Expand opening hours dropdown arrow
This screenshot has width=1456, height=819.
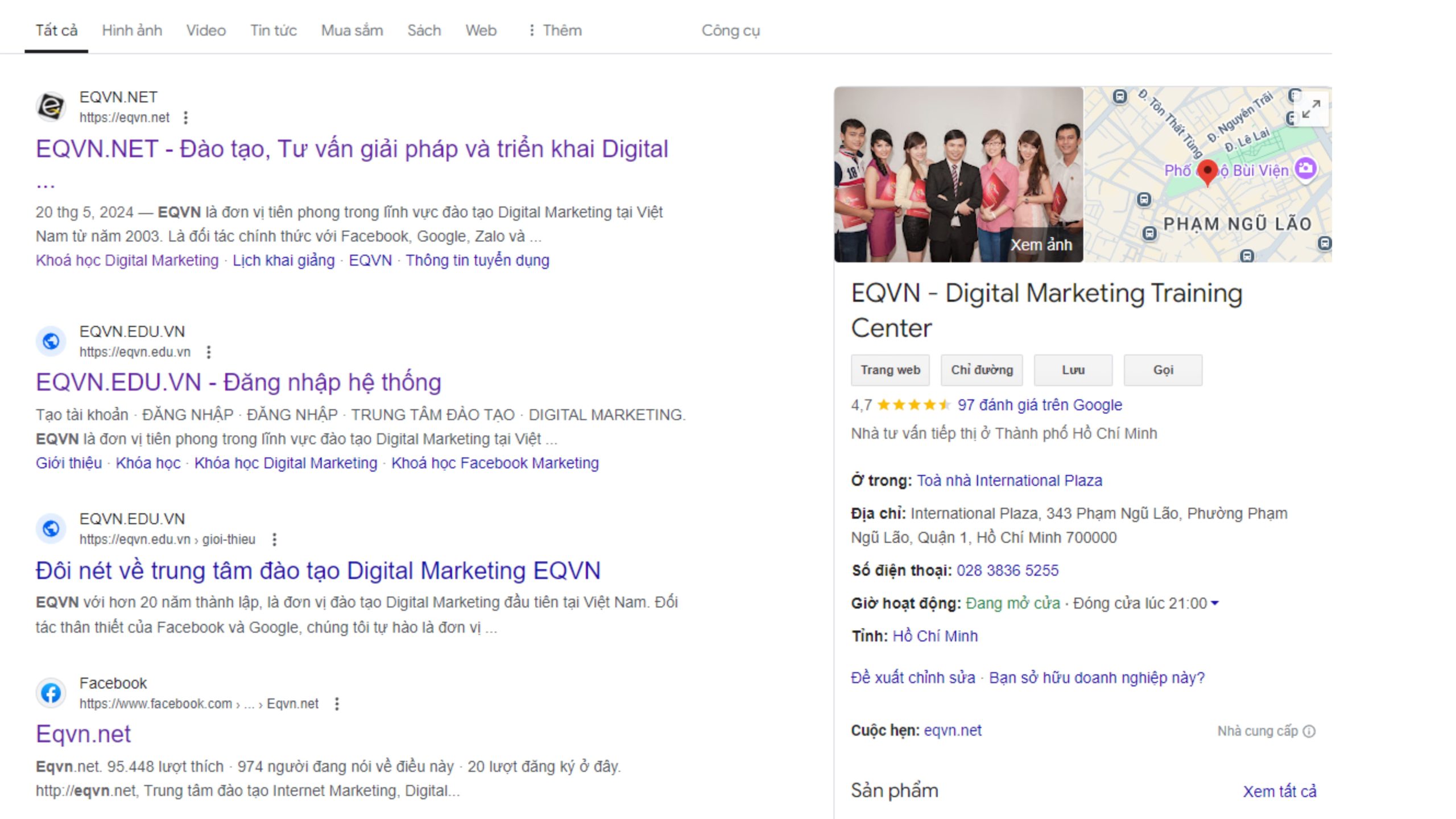[1215, 603]
